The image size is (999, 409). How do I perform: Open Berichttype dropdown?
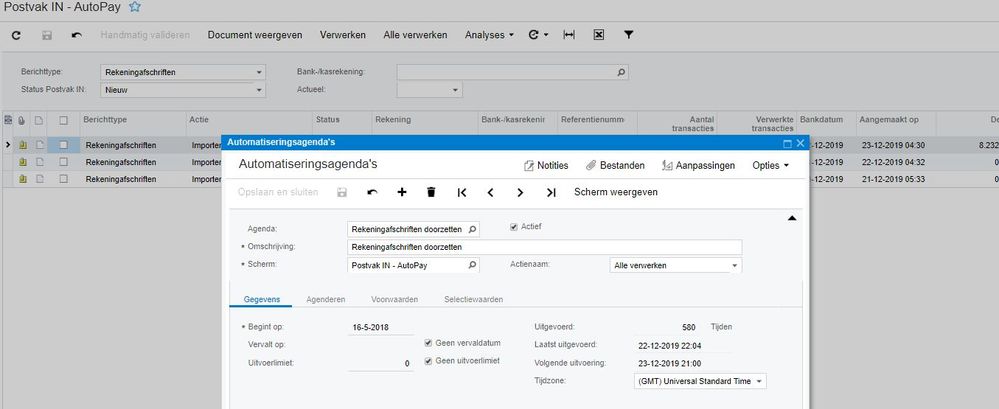click(259, 73)
